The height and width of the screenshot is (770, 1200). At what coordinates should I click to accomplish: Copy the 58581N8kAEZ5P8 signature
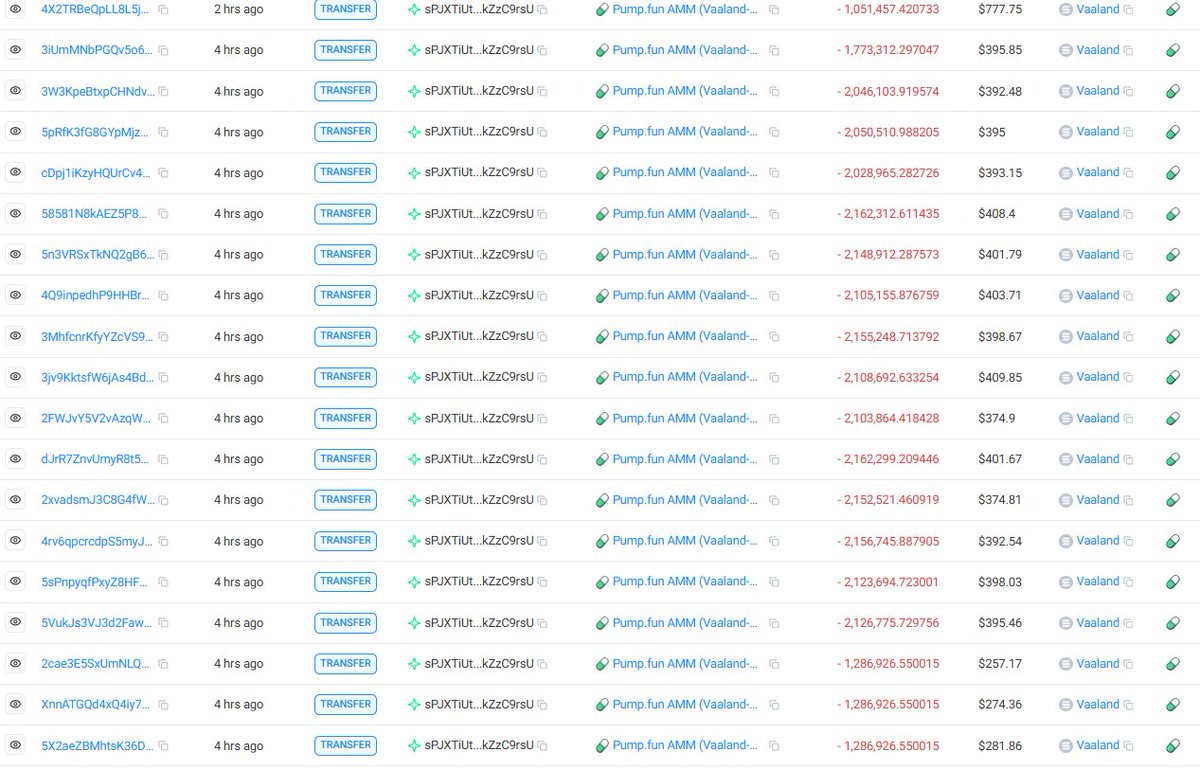coord(163,214)
